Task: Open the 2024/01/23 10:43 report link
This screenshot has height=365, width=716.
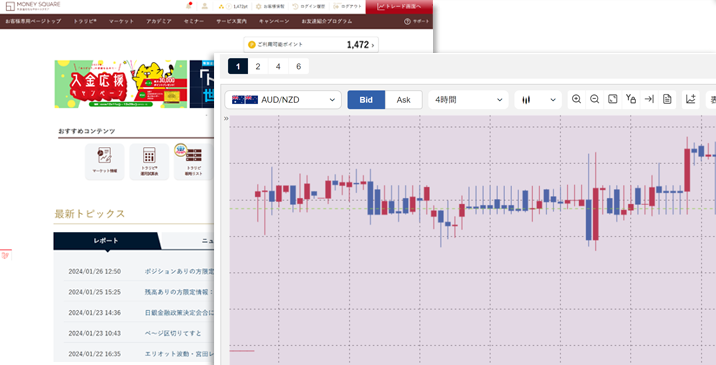Action: pyautogui.click(x=173, y=333)
